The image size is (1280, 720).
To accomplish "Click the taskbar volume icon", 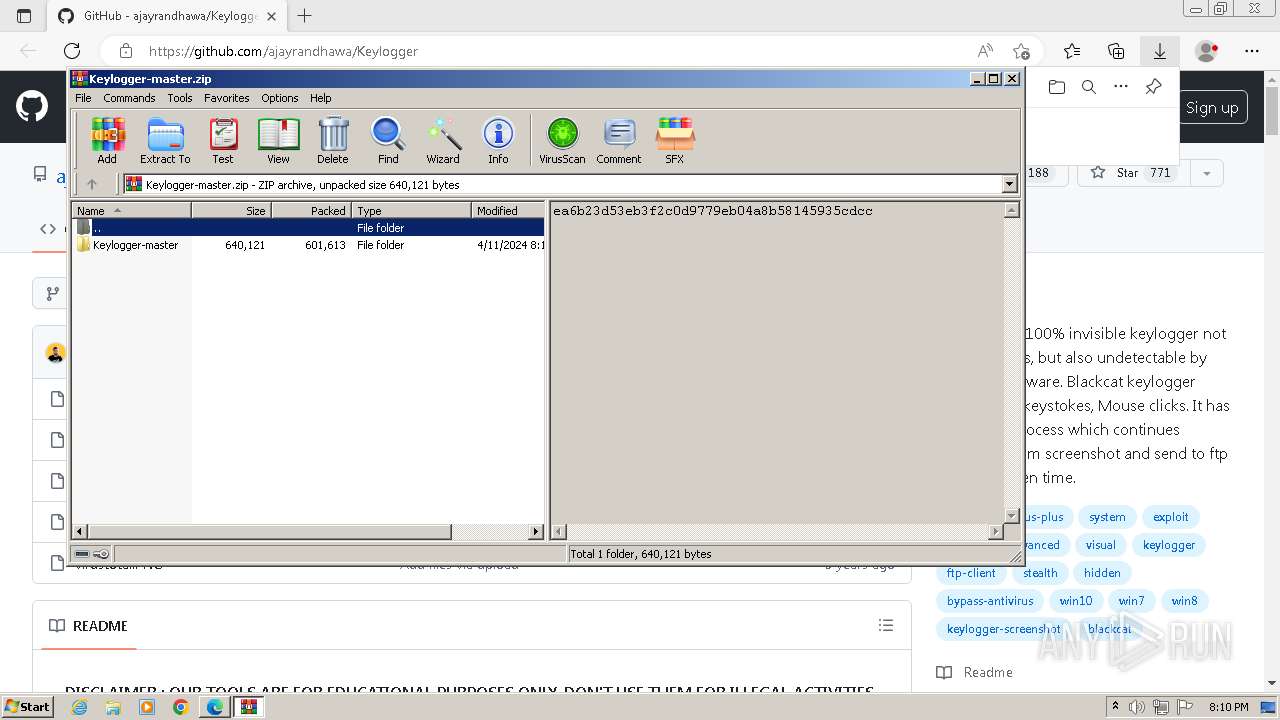I will point(1138,707).
